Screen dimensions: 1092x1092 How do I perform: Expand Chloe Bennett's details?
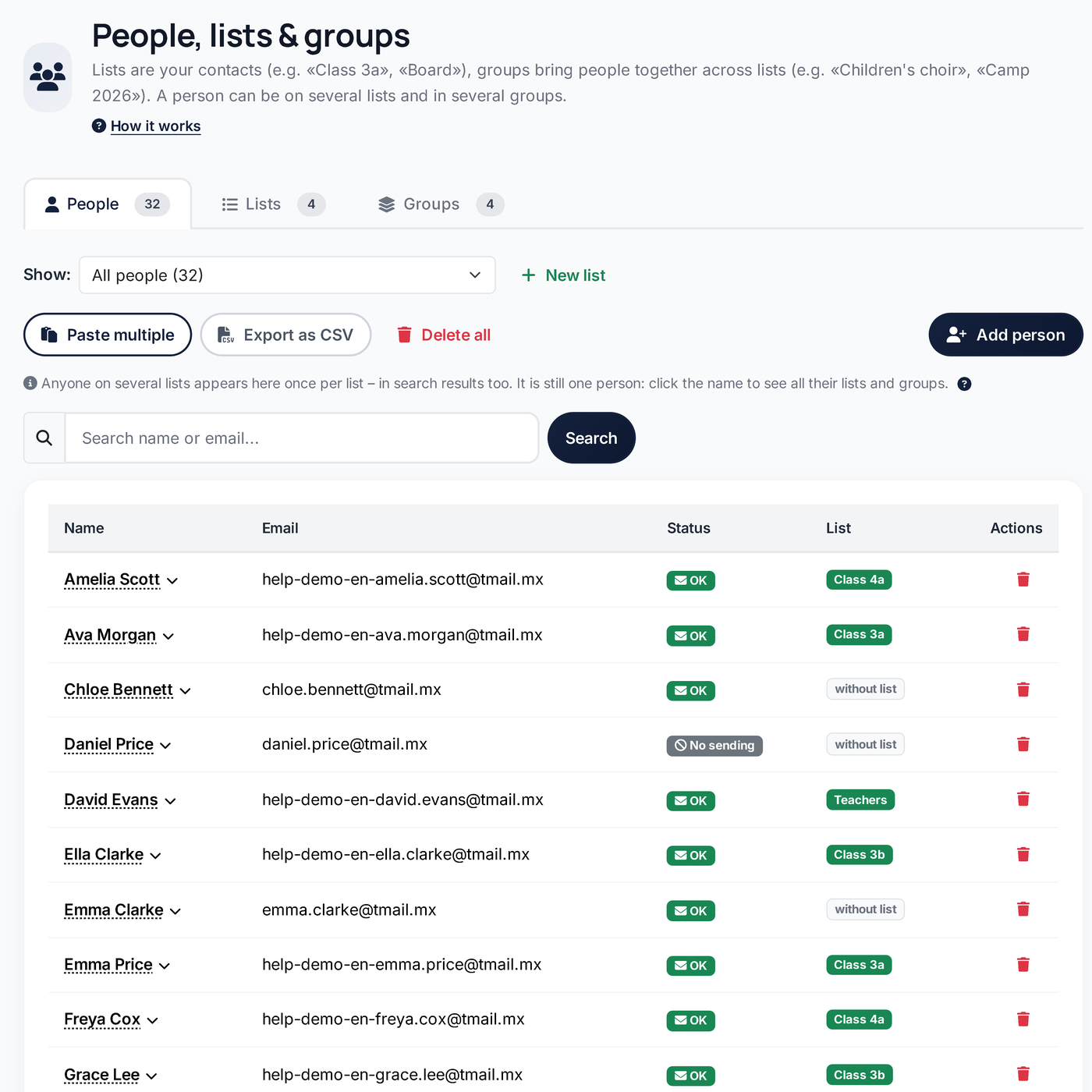coord(186,690)
